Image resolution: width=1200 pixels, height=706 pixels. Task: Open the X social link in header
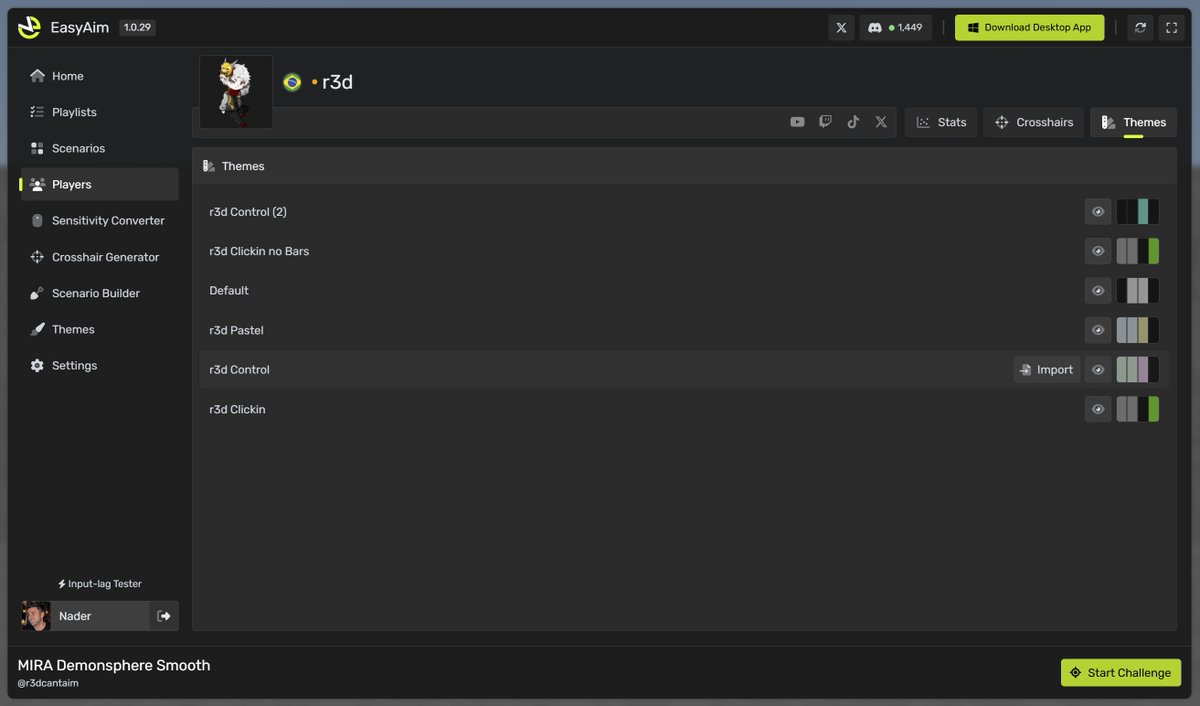(841, 28)
